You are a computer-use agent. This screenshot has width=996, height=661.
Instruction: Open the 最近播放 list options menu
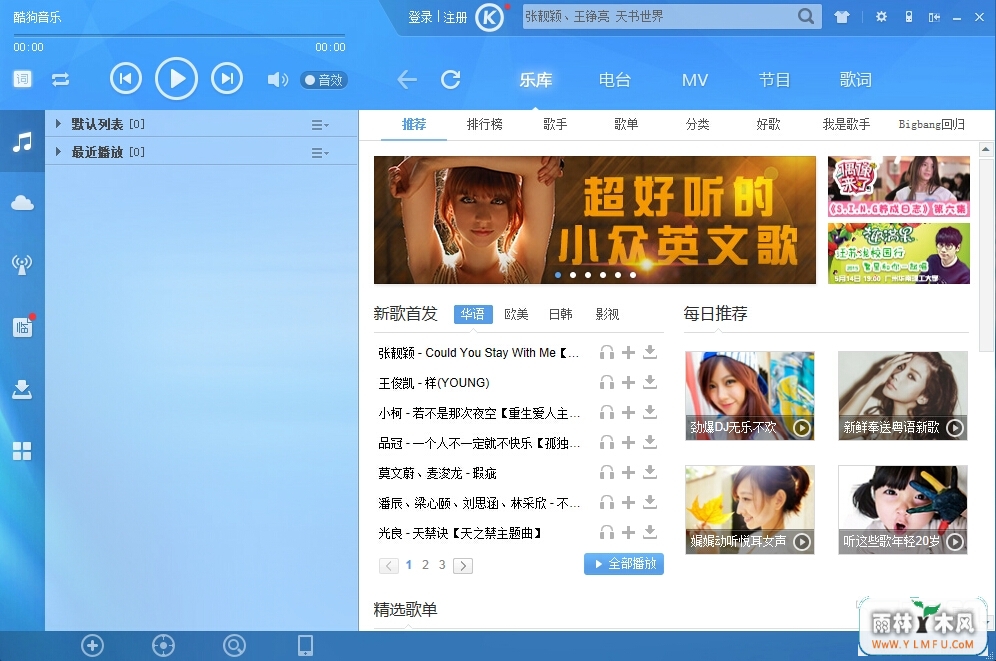pos(320,153)
